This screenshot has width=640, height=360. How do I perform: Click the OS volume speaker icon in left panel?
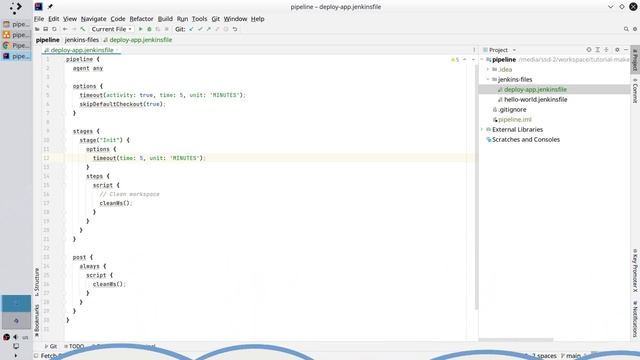(x=16, y=337)
